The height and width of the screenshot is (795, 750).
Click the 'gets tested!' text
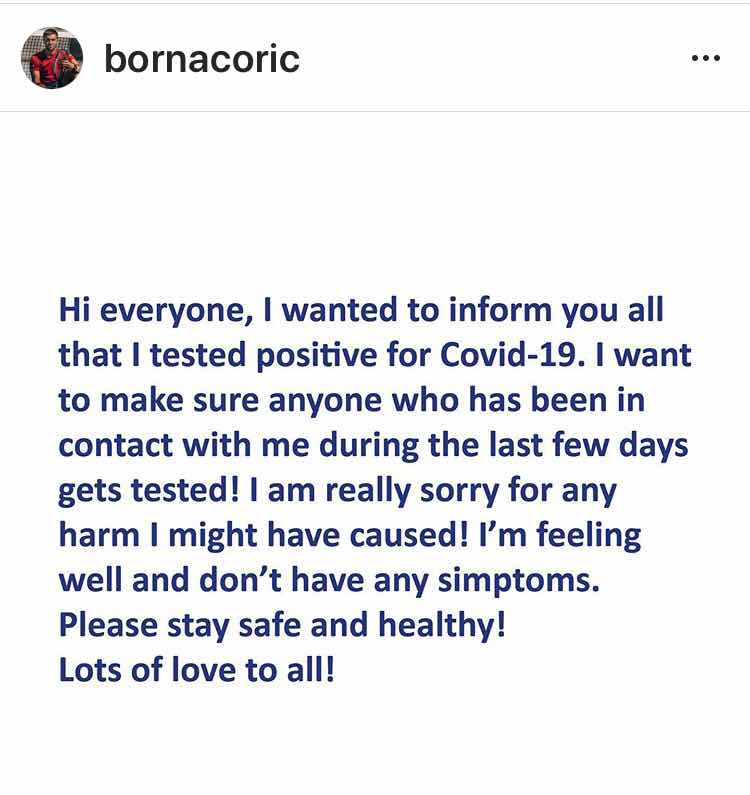(x=149, y=491)
